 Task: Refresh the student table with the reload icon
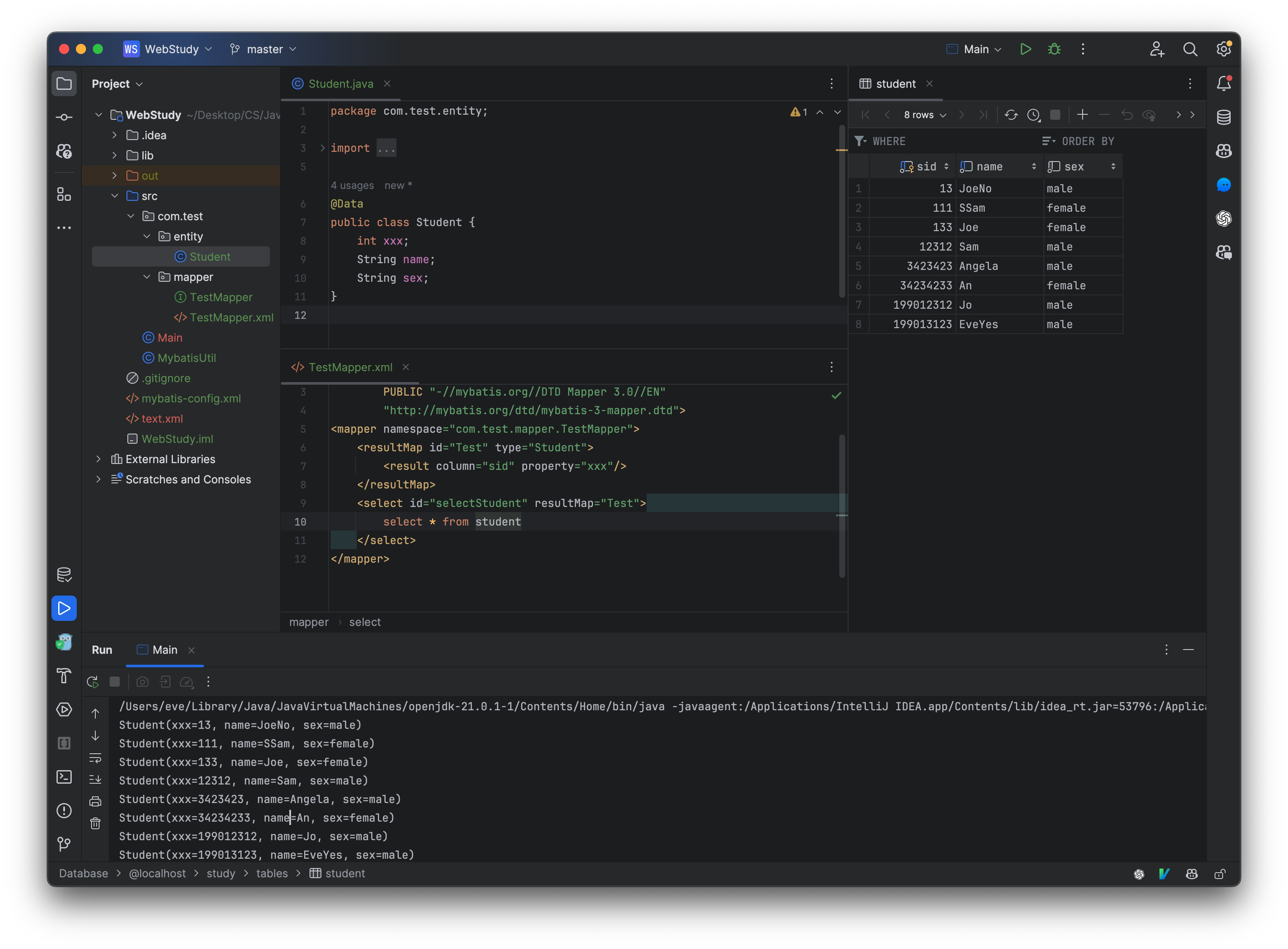(x=1010, y=115)
